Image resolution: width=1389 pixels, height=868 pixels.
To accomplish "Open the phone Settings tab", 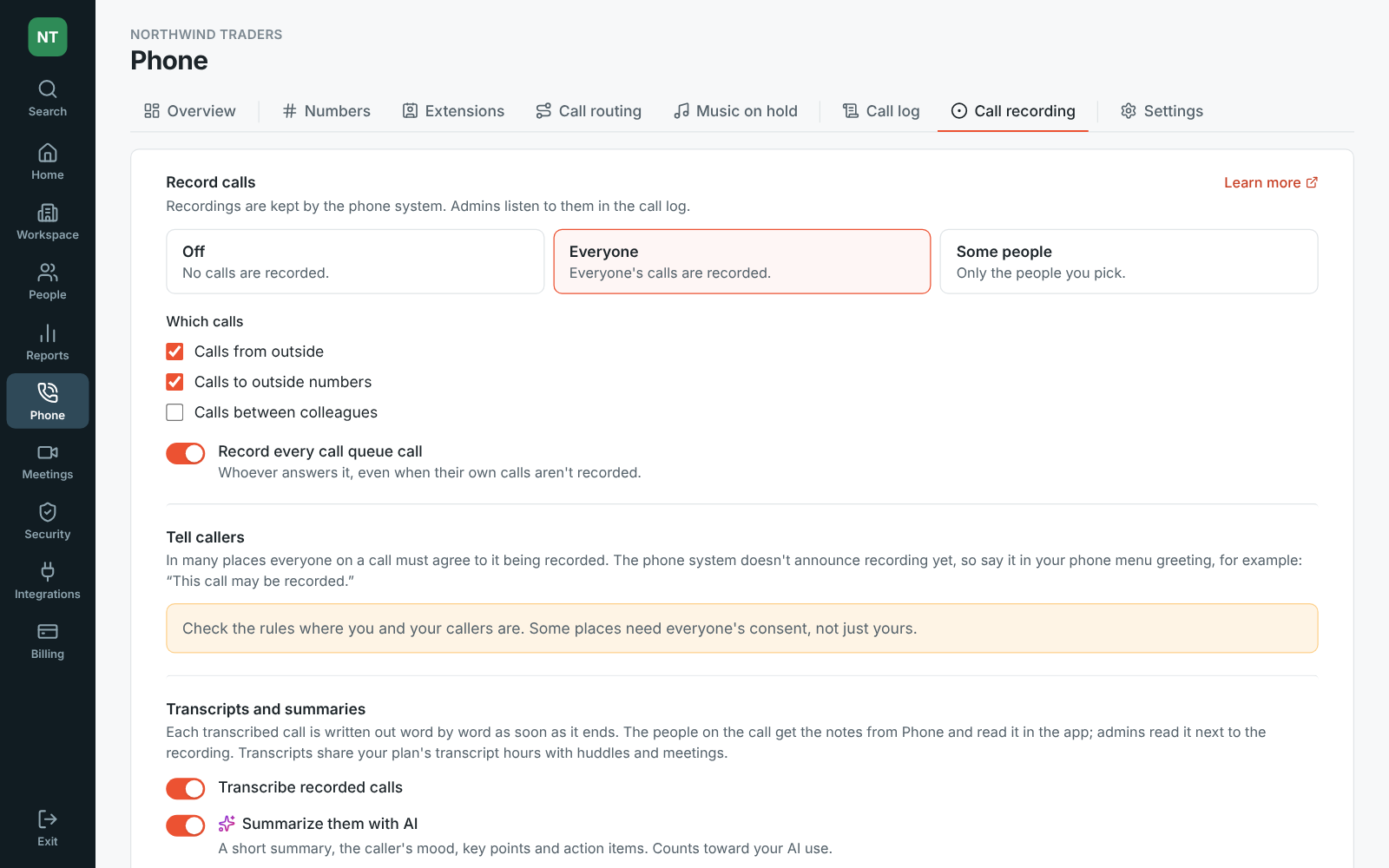I will (1162, 111).
